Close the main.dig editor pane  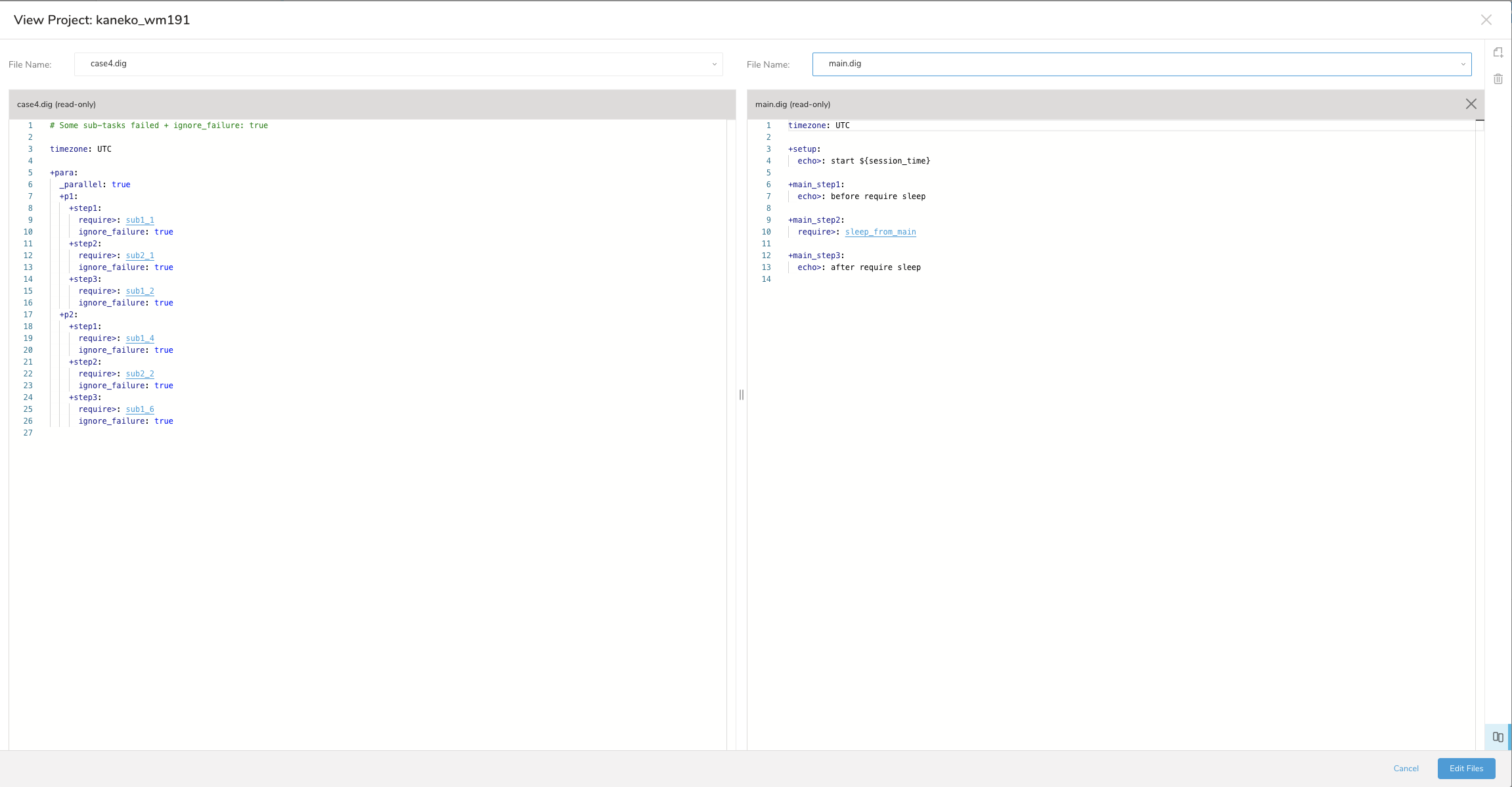click(1471, 104)
